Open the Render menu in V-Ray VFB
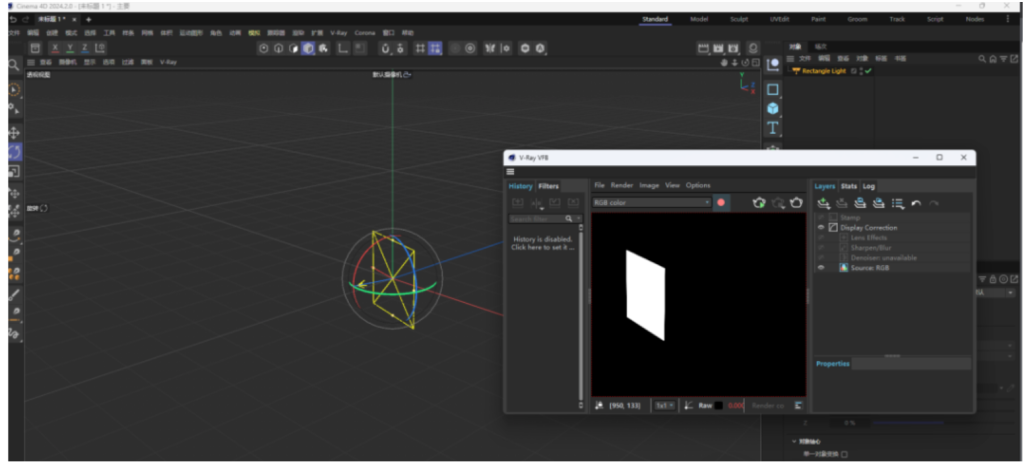This screenshot has width=1024, height=464. click(x=621, y=185)
